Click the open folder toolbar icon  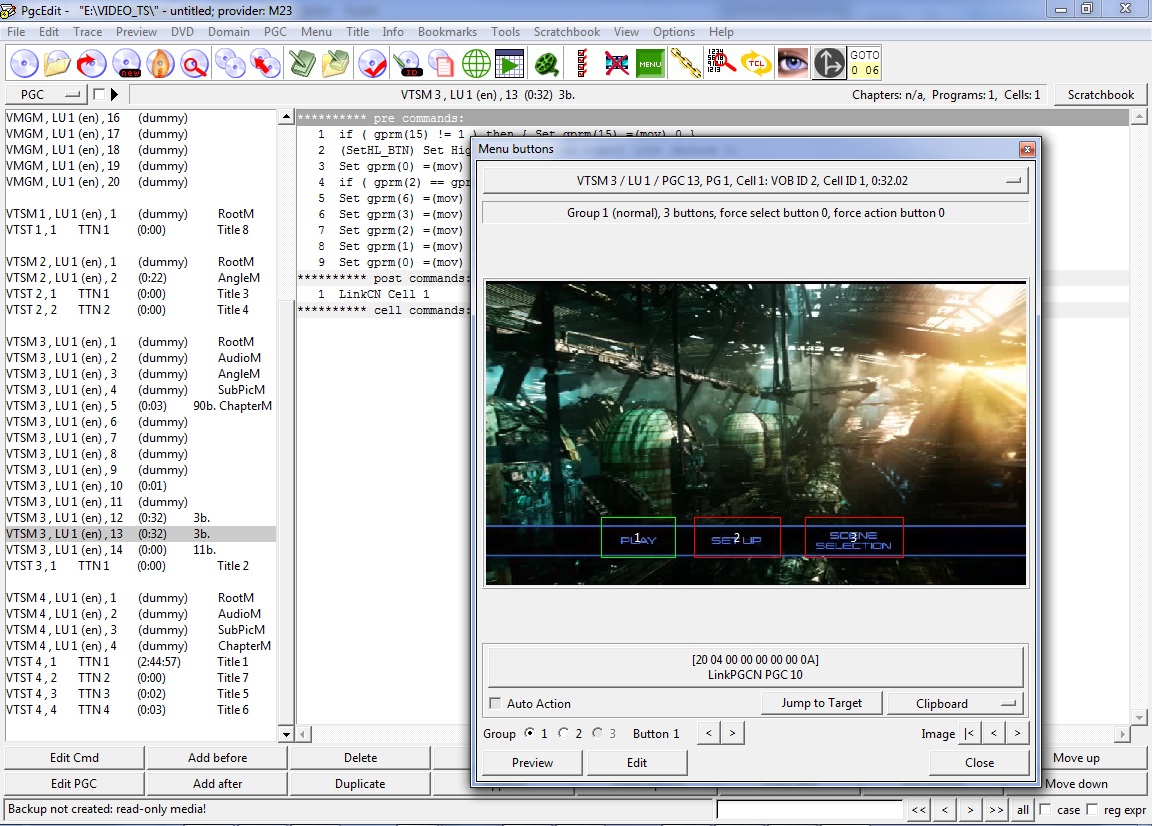pos(57,63)
